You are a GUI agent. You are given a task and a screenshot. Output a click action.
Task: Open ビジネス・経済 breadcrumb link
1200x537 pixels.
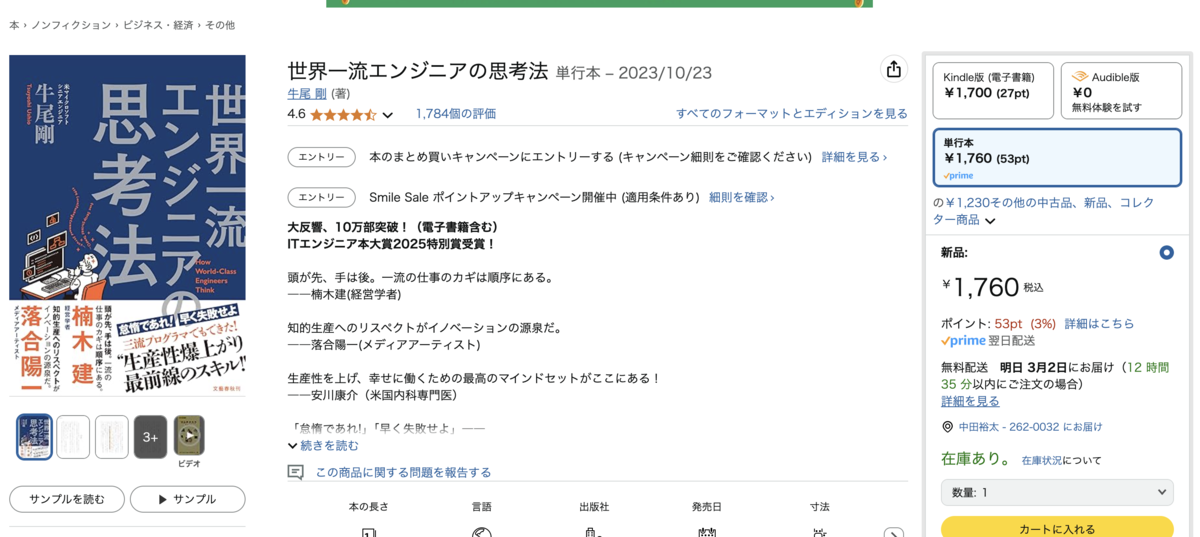tap(158, 25)
